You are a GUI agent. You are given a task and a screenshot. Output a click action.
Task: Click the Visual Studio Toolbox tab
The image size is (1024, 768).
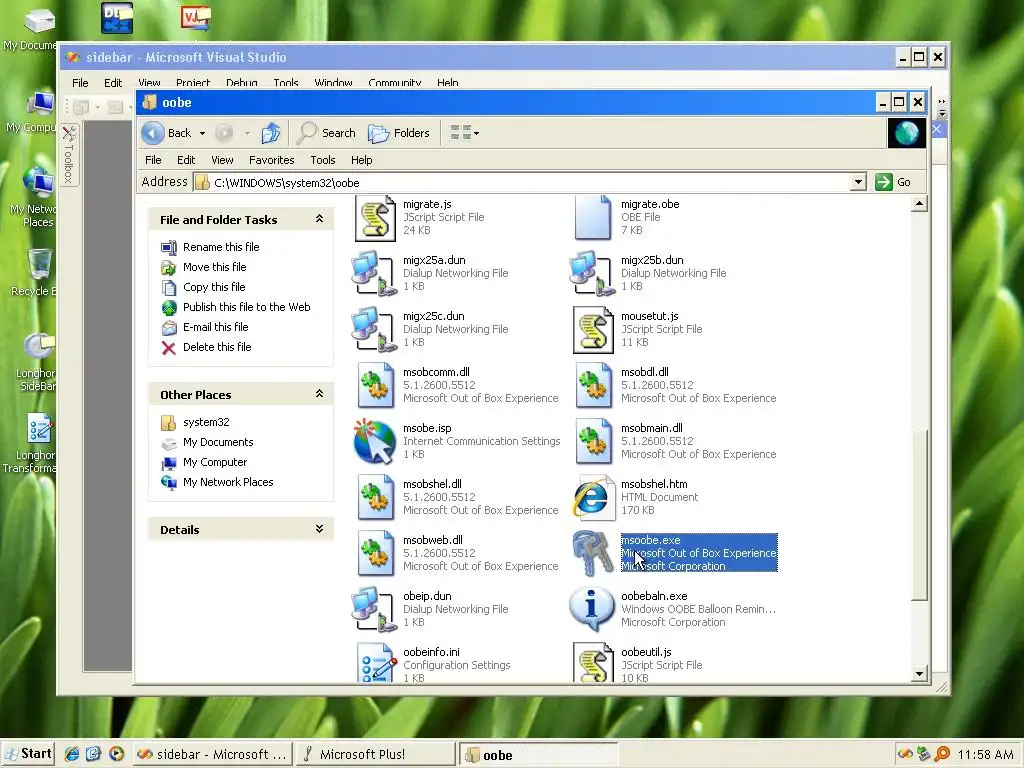(69, 155)
